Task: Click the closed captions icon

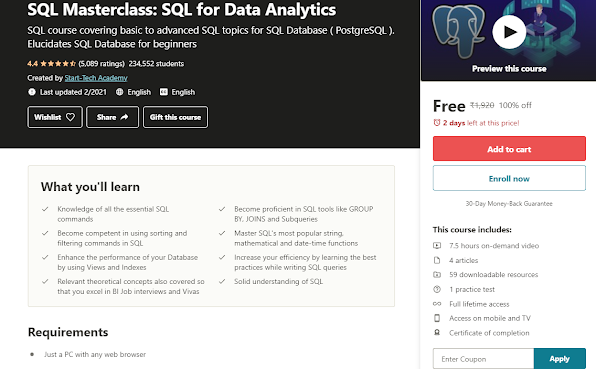Action: tap(163, 92)
